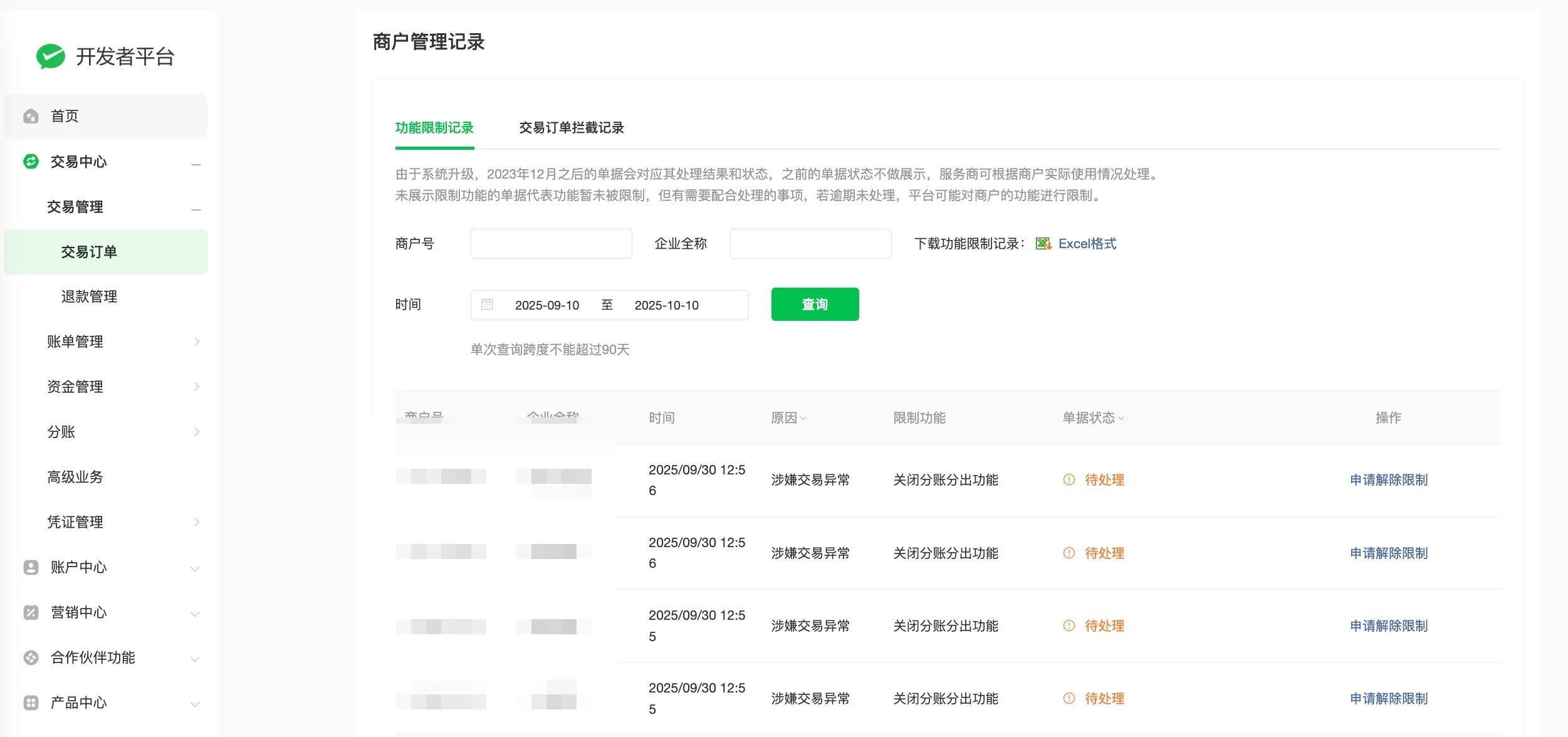This screenshot has width=1568, height=737.
Task: Click the 账户中心 person icon
Action: (31, 567)
